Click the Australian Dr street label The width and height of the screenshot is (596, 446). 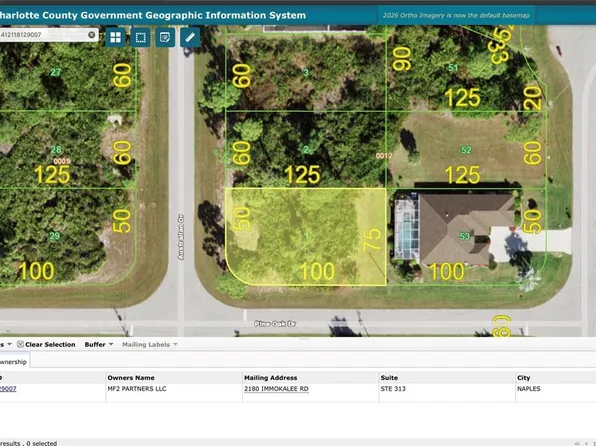[x=181, y=237]
